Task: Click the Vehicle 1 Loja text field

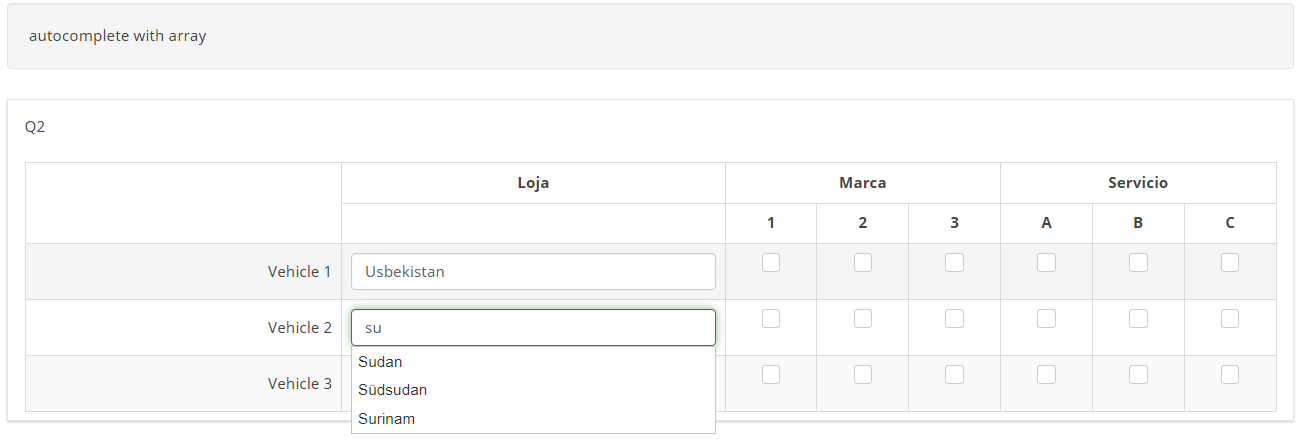Action: point(533,271)
